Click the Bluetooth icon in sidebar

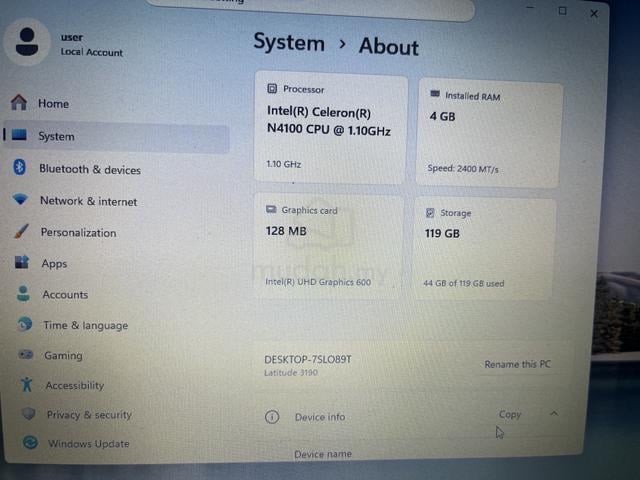point(20,167)
